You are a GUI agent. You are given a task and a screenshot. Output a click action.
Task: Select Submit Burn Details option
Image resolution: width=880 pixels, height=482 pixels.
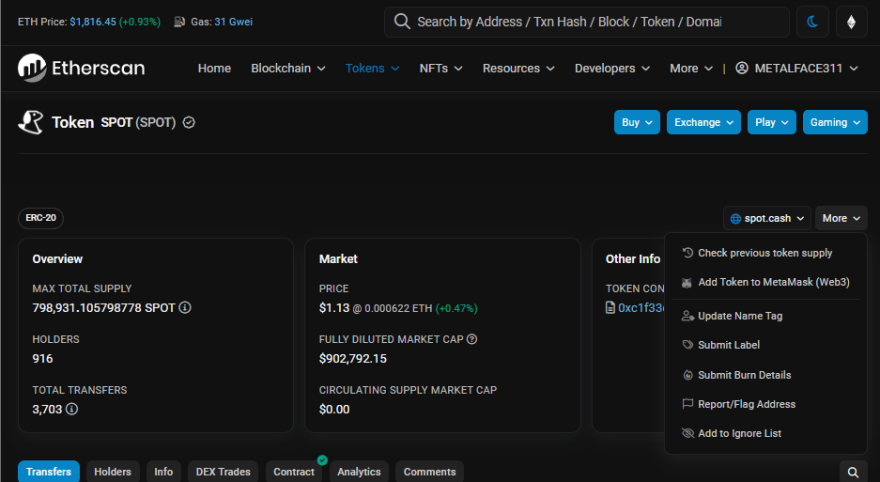pyautogui.click(x=766, y=375)
